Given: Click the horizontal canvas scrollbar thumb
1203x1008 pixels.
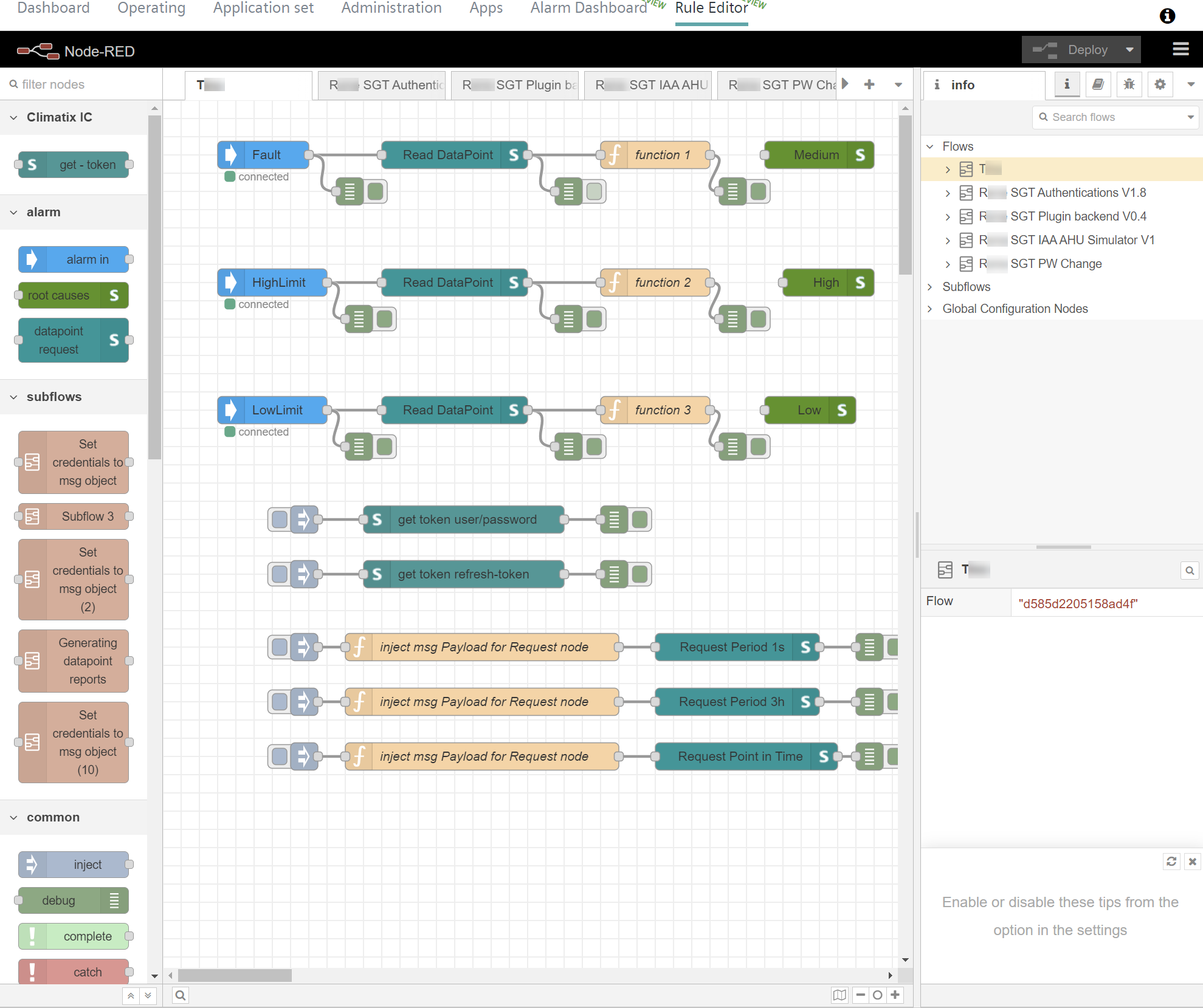Looking at the screenshot, I should (x=235, y=975).
